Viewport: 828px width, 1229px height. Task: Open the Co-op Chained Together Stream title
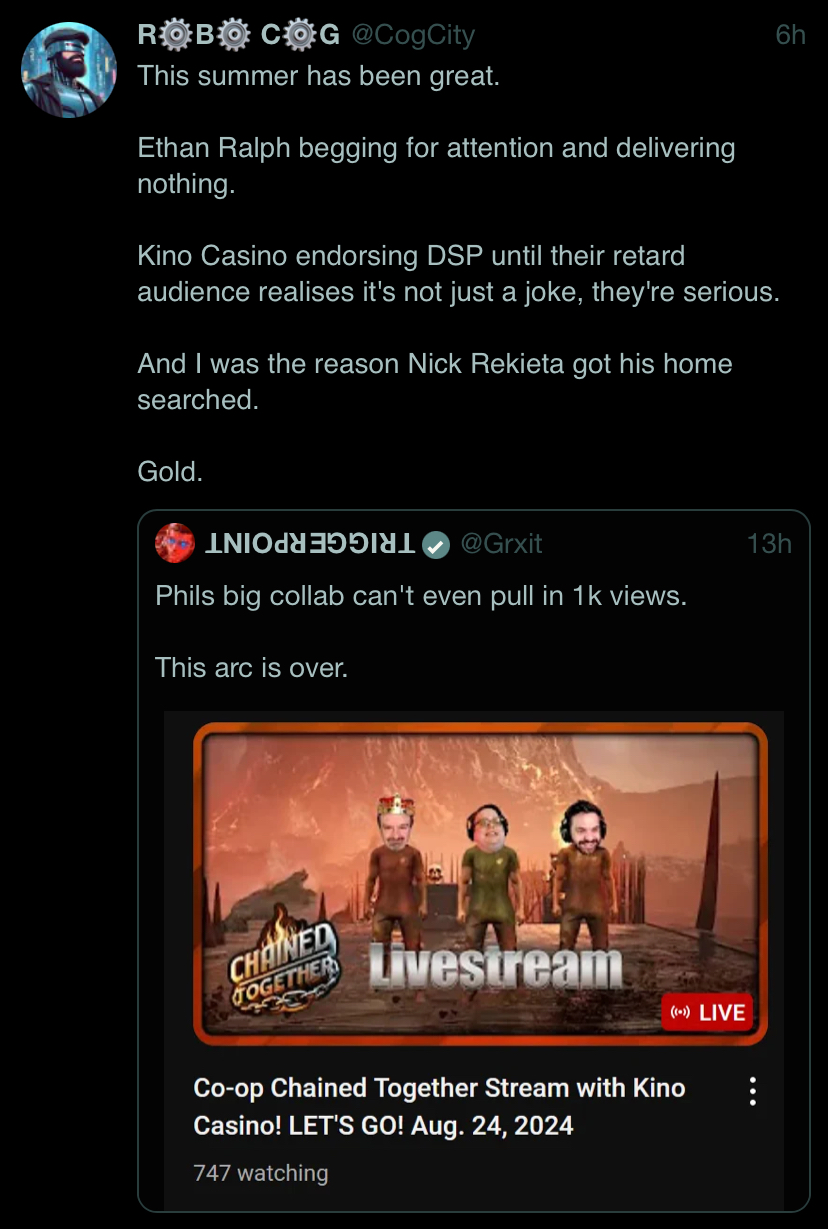click(x=440, y=1106)
